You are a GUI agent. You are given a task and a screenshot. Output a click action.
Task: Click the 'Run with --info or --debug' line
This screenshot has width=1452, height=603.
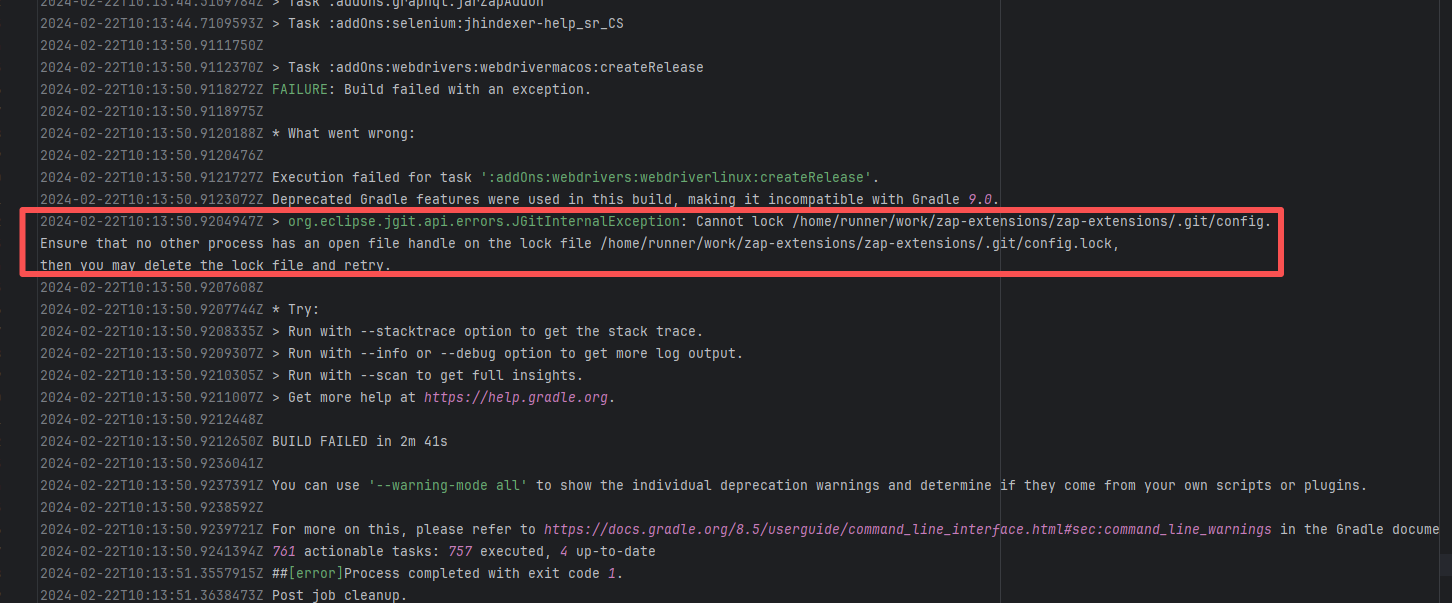coord(515,353)
